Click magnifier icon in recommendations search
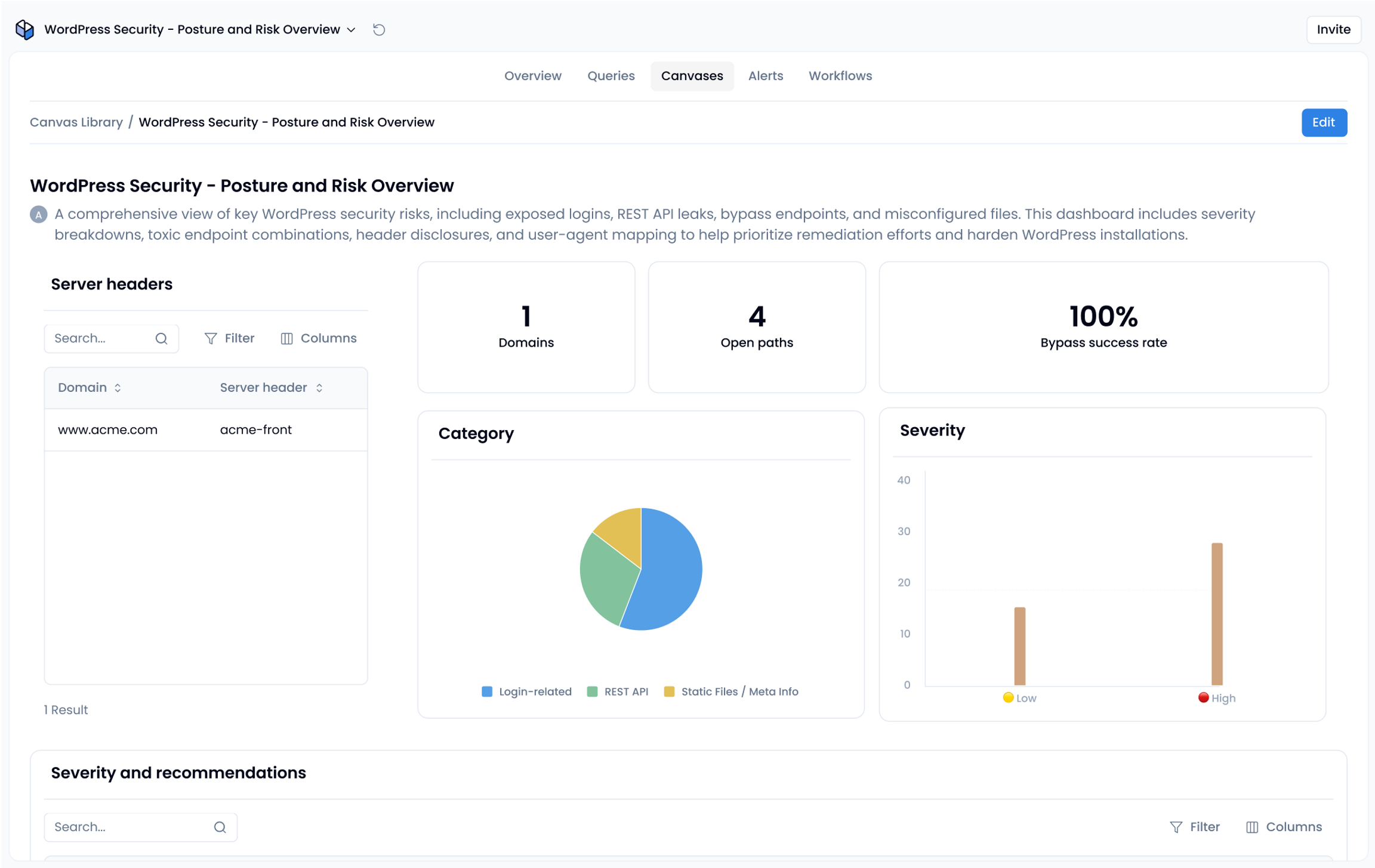The image size is (1375, 868). click(220, 827)
